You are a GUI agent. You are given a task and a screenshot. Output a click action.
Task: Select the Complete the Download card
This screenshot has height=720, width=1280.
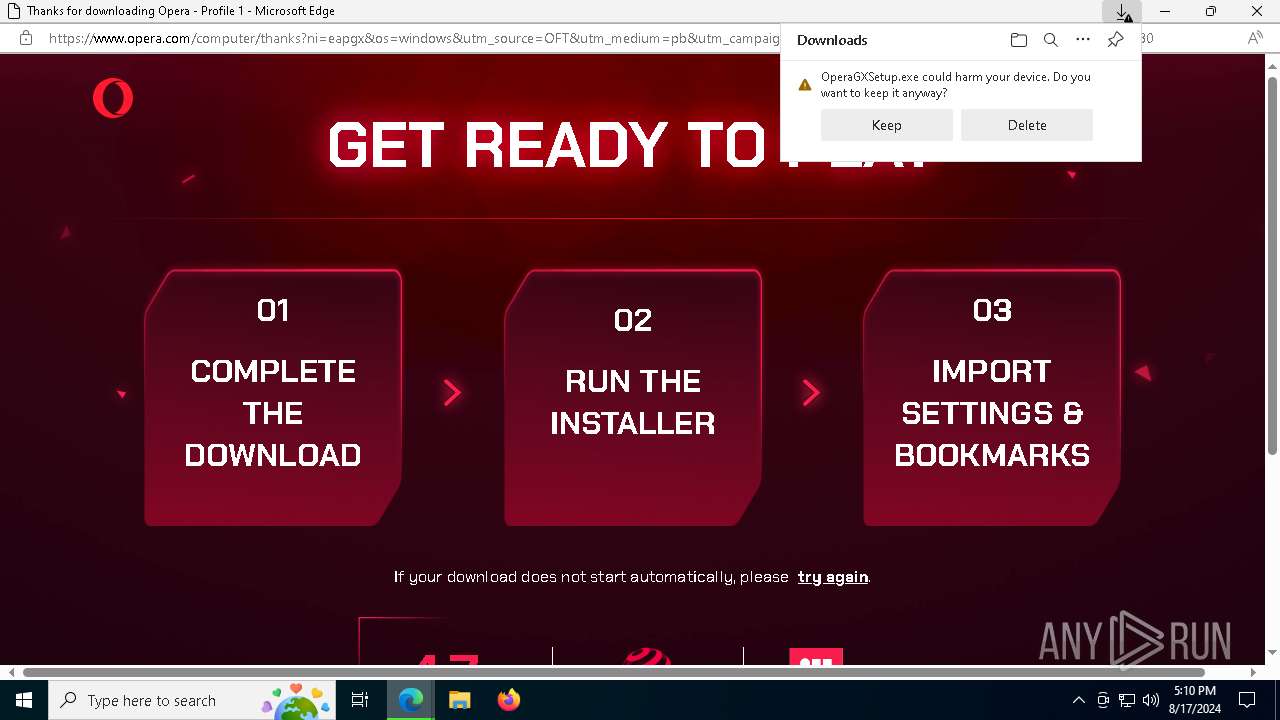(273, 397)
